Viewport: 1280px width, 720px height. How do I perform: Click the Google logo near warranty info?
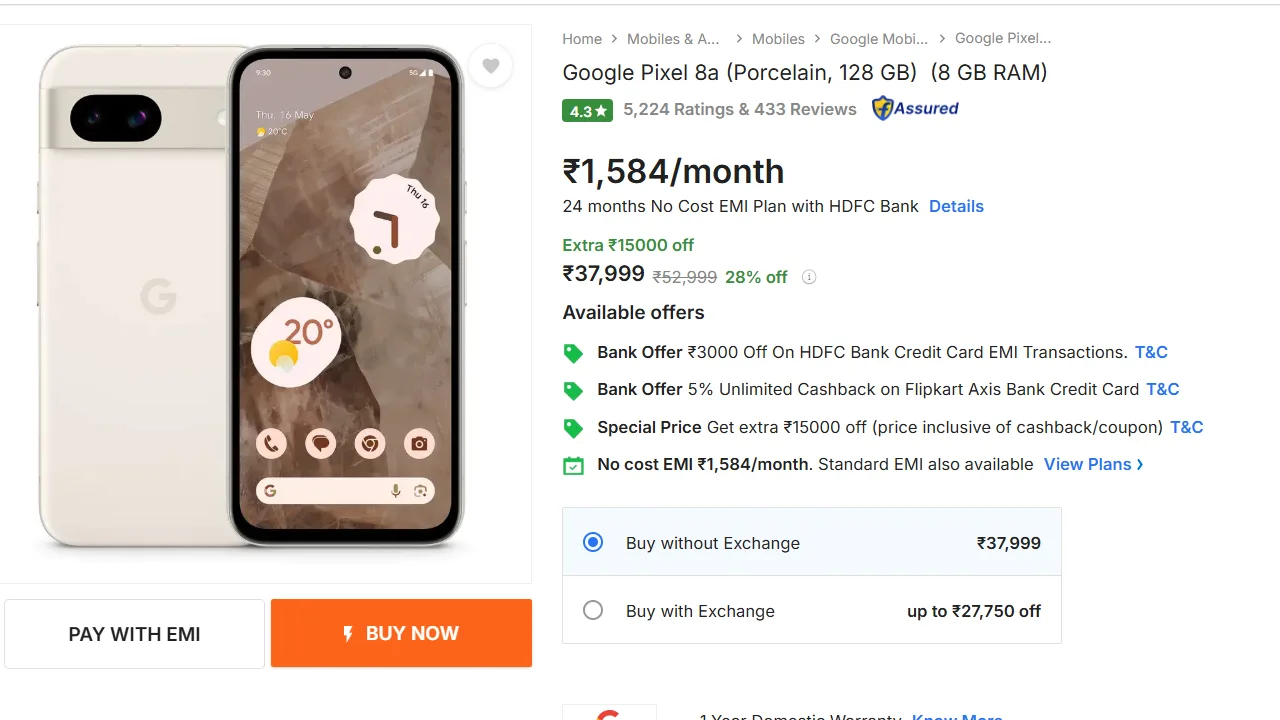(610, 714)
